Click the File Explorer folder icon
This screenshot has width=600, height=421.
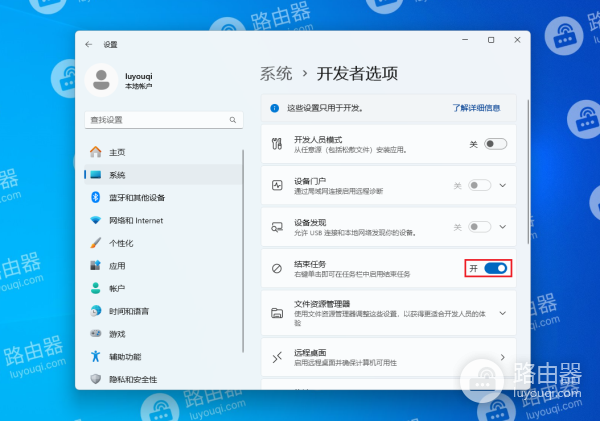tap(277, 313)
